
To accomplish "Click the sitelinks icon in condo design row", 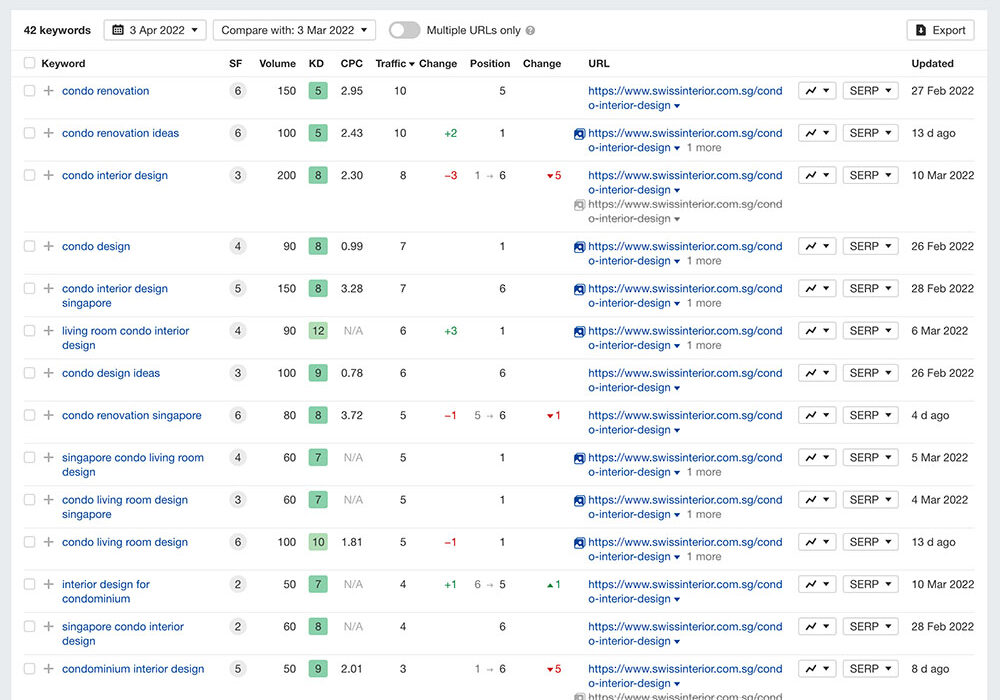I will click(x=579, y=246).
